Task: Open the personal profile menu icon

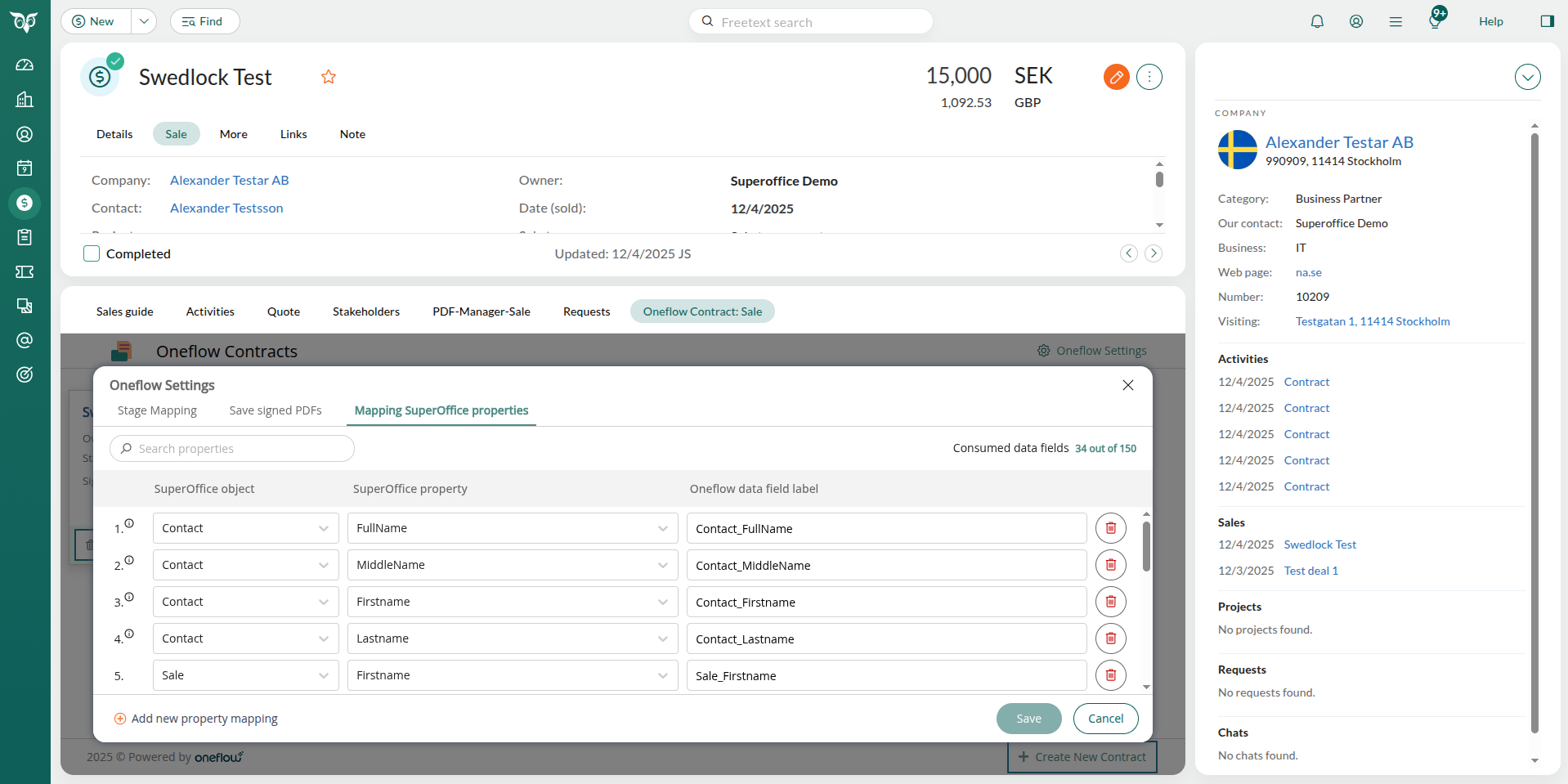Action: click(x=1356, y=21)
